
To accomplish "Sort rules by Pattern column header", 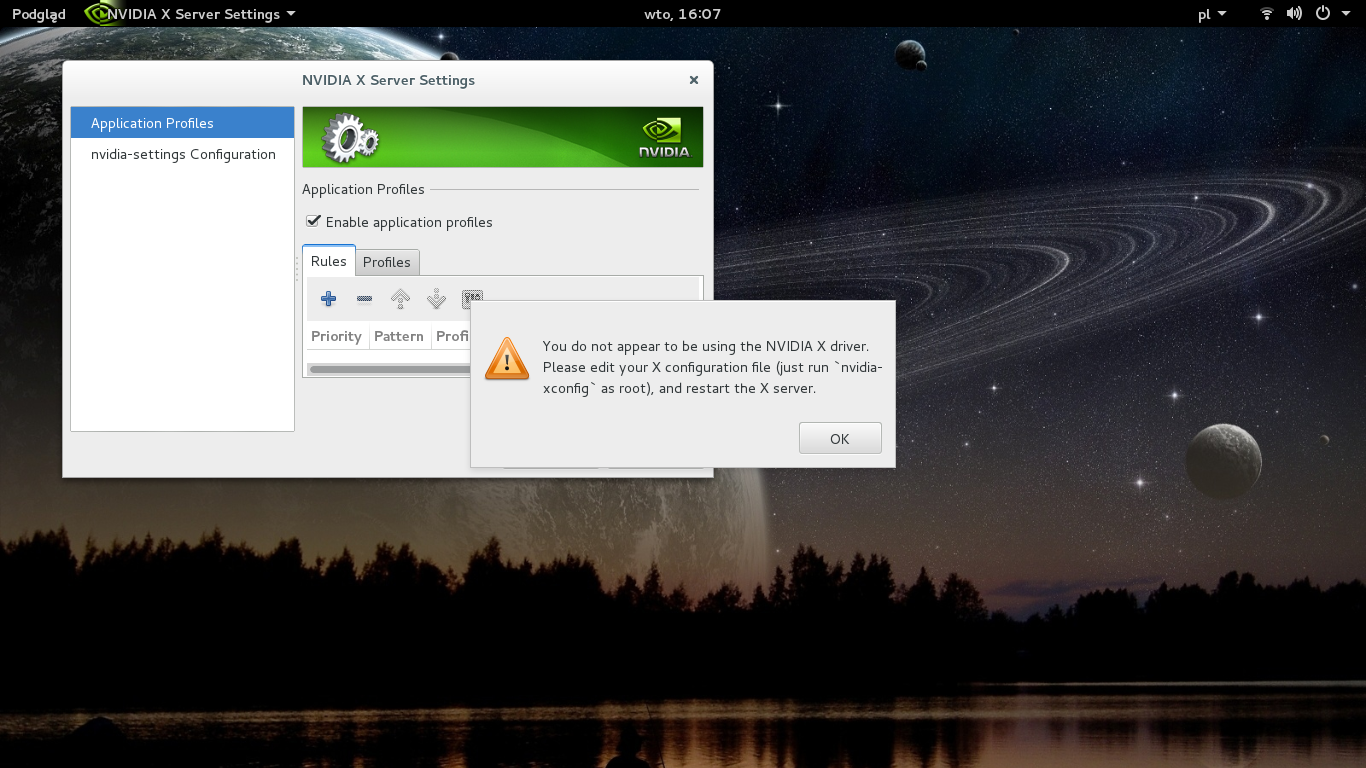I will point(399,336).
